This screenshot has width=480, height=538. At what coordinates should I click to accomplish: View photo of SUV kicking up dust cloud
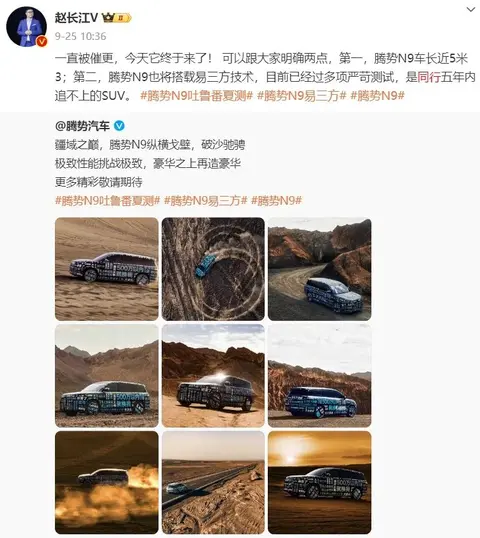coord(107,482)
